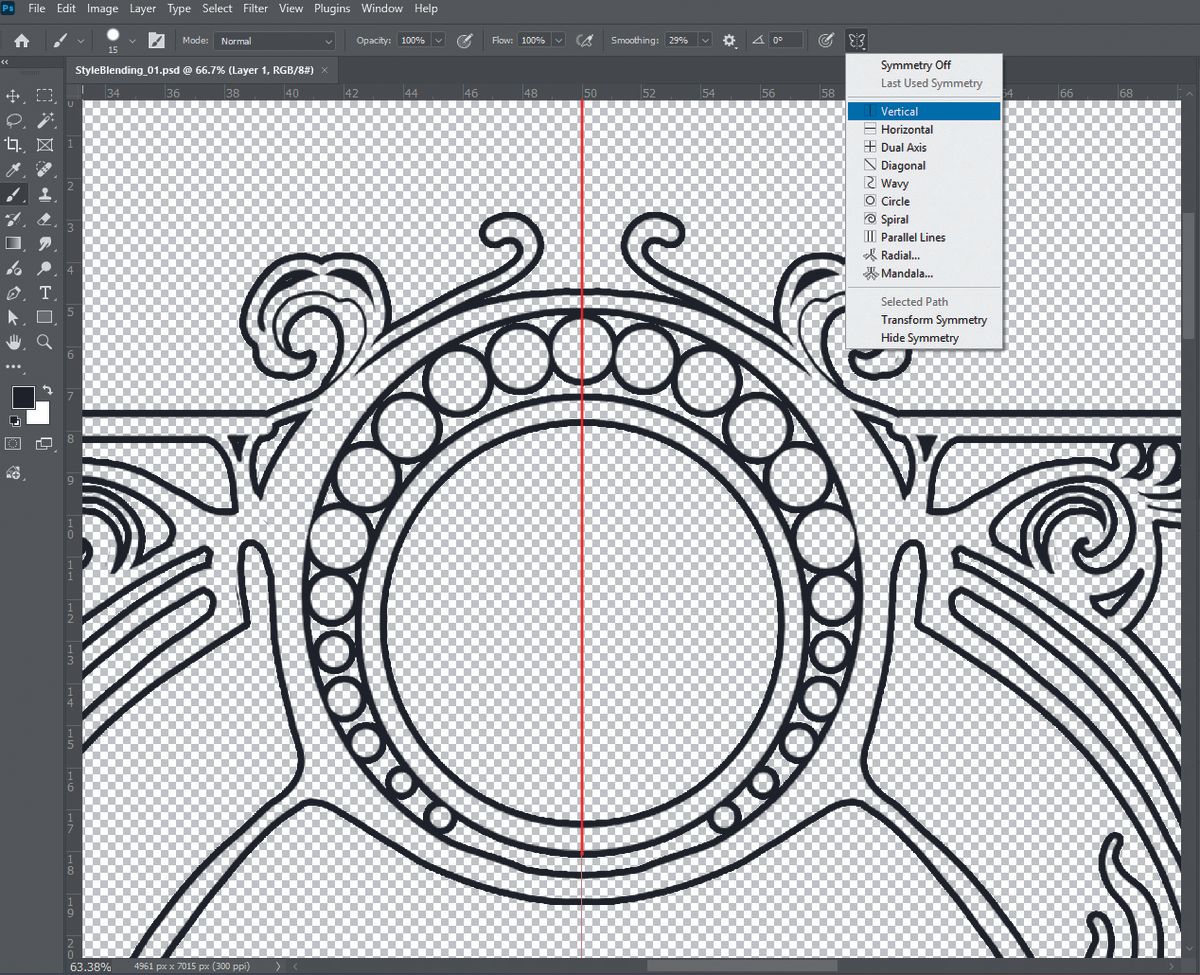Image resolution: width=1200 pixels, height=975 pixels.
Task: Select the Clone Stamp tool
Action: pos(45,194)
